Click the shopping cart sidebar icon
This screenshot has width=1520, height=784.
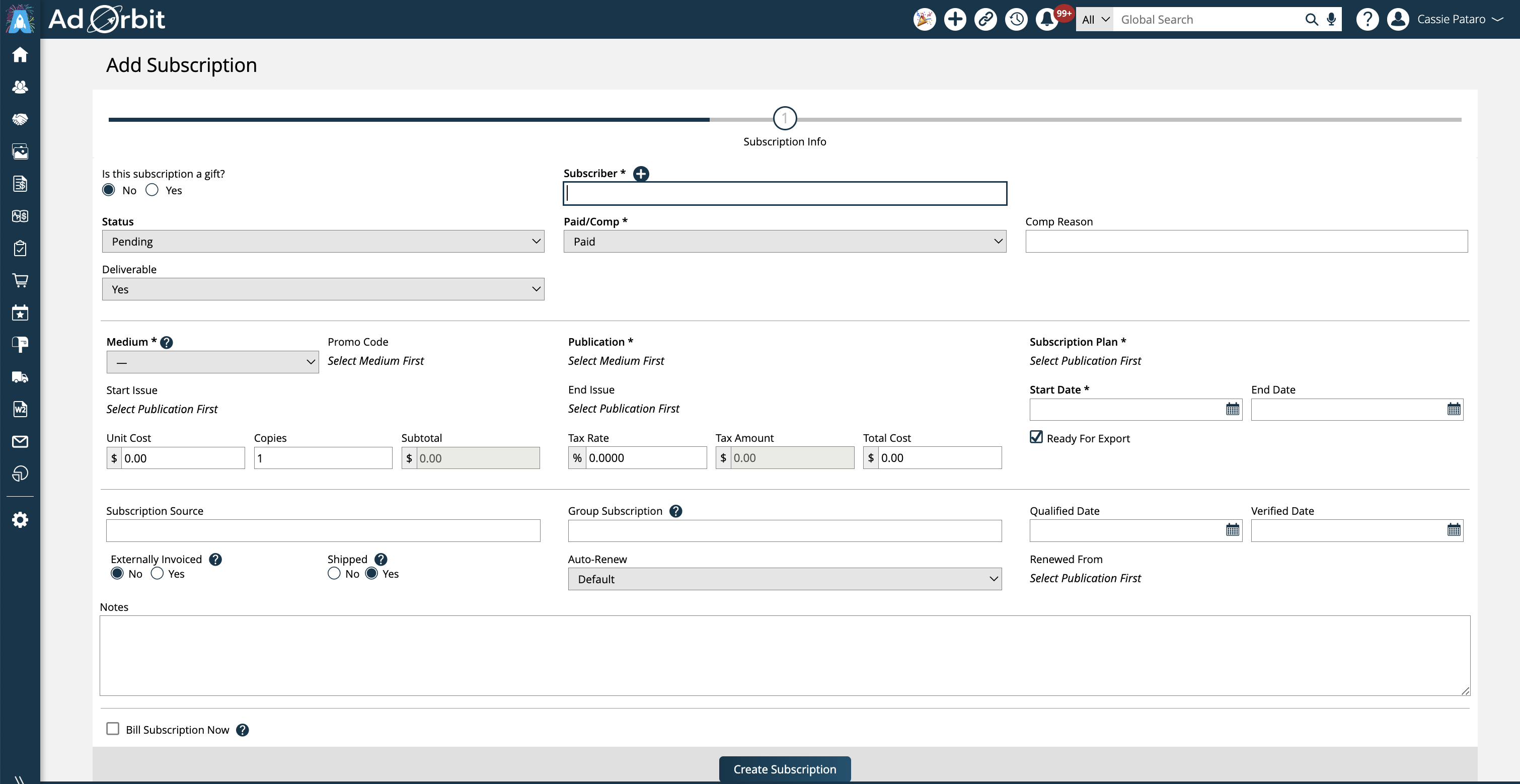tap(20, 280)
